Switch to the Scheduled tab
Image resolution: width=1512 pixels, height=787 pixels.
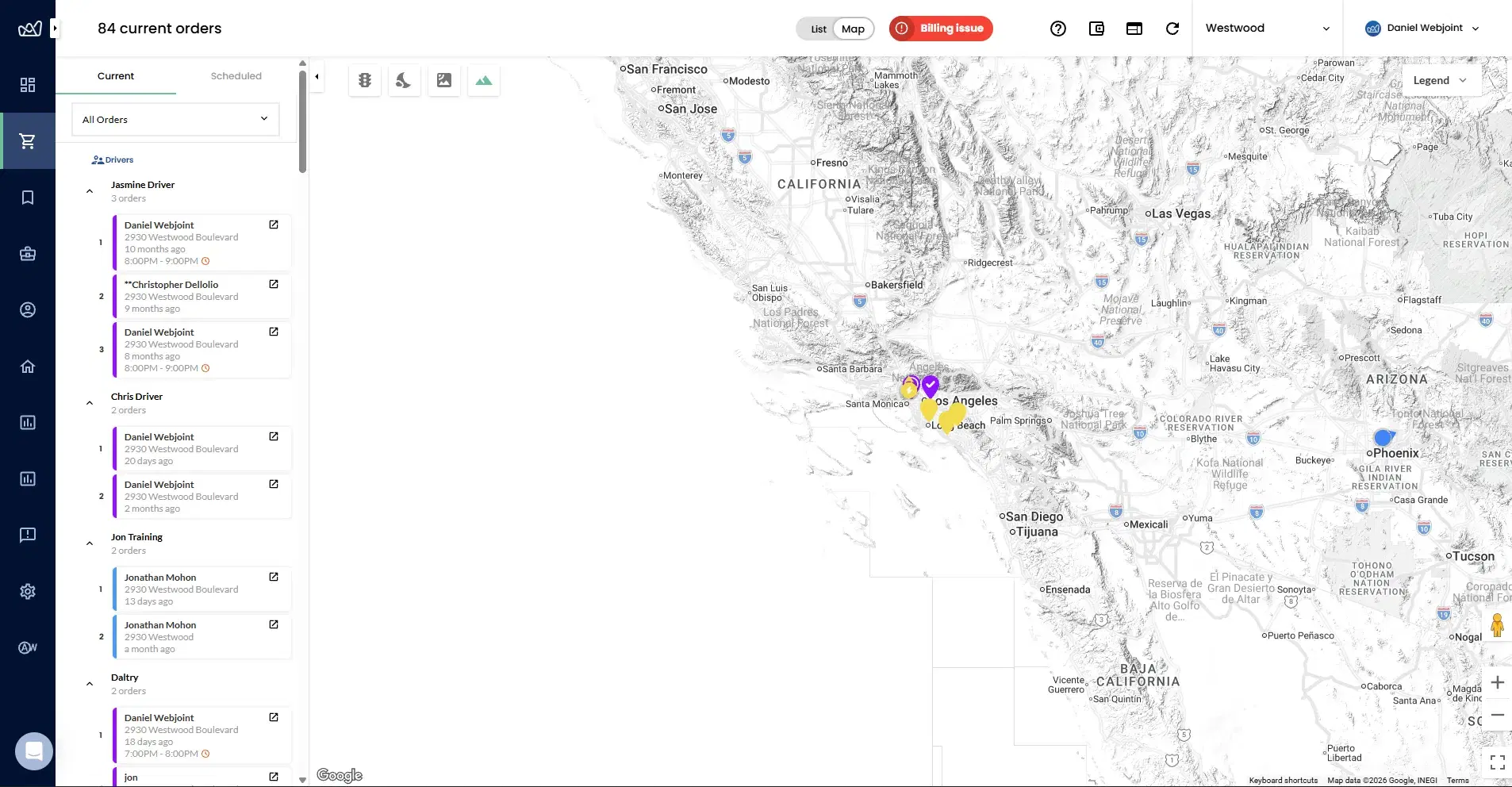236,75
